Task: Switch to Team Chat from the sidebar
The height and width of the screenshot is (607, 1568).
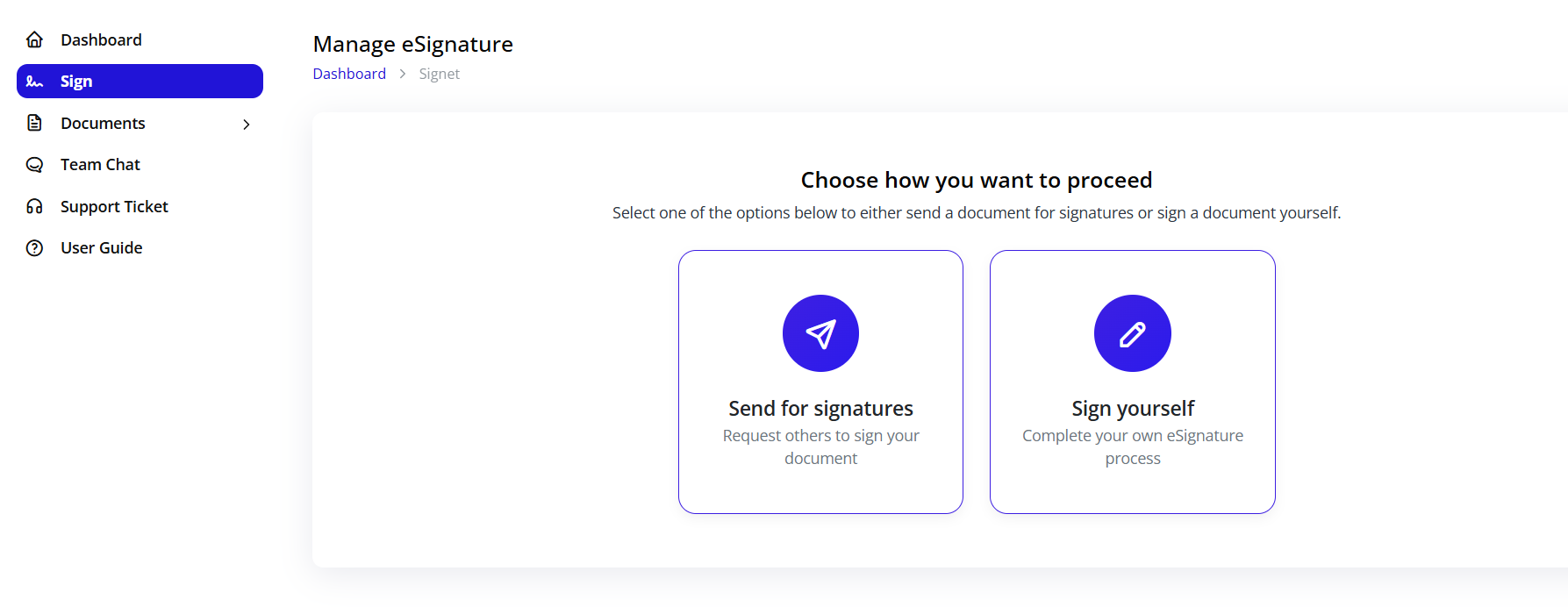Action: pyautogui.click(x=99, y=164)
